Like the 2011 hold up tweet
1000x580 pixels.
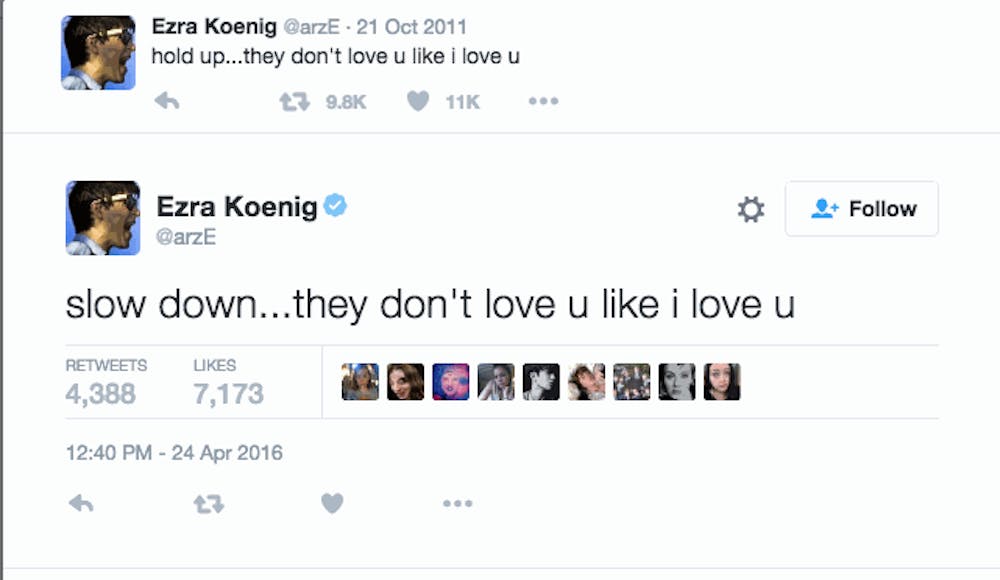tap(419, 101)
